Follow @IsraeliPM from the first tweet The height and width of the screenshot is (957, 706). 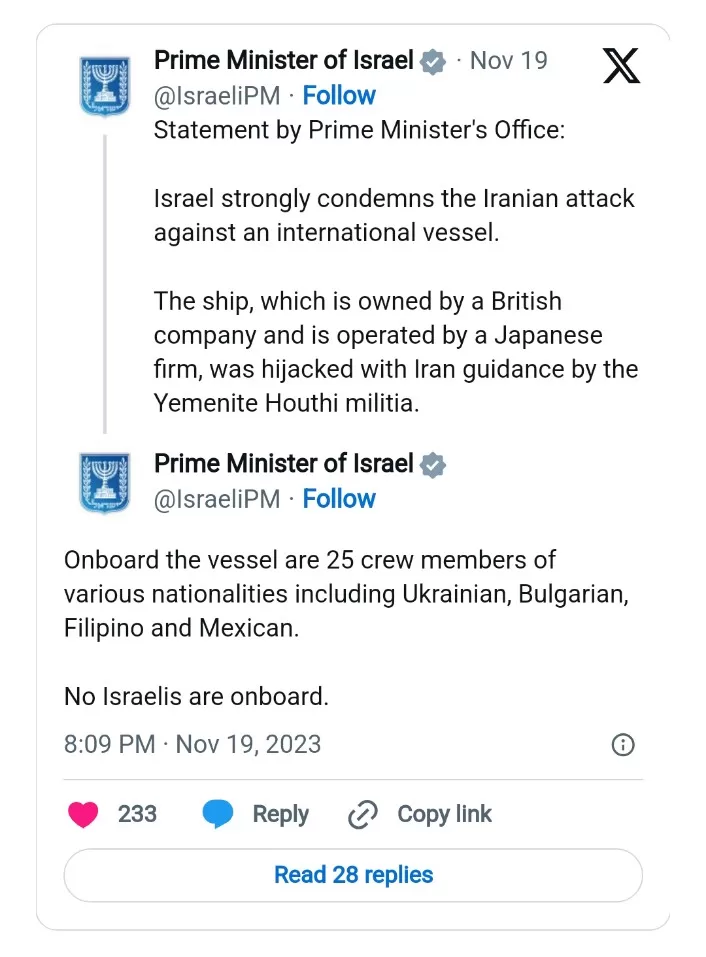coord(339,96)
